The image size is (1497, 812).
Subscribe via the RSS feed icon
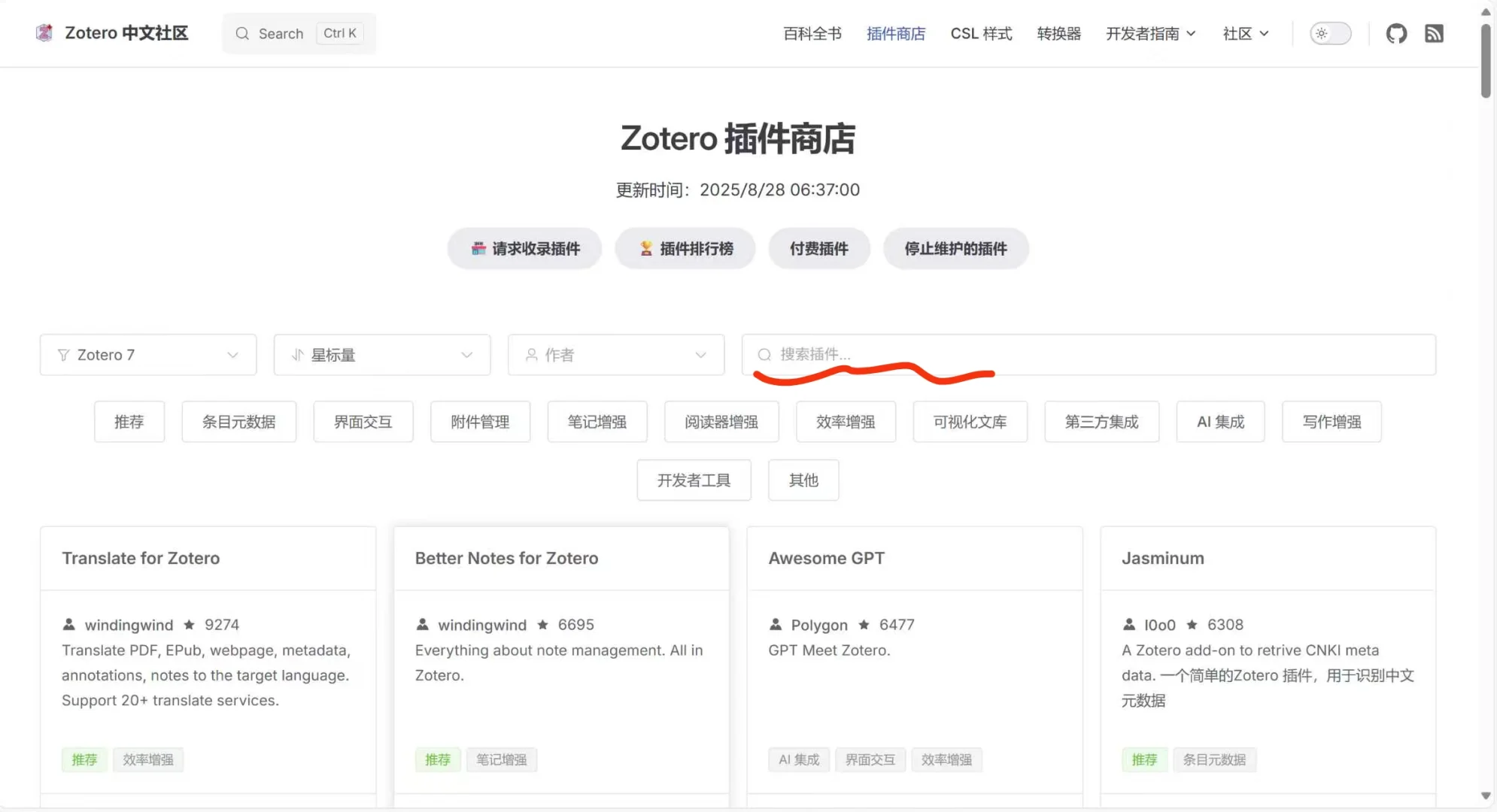(x=1435, y=33)
